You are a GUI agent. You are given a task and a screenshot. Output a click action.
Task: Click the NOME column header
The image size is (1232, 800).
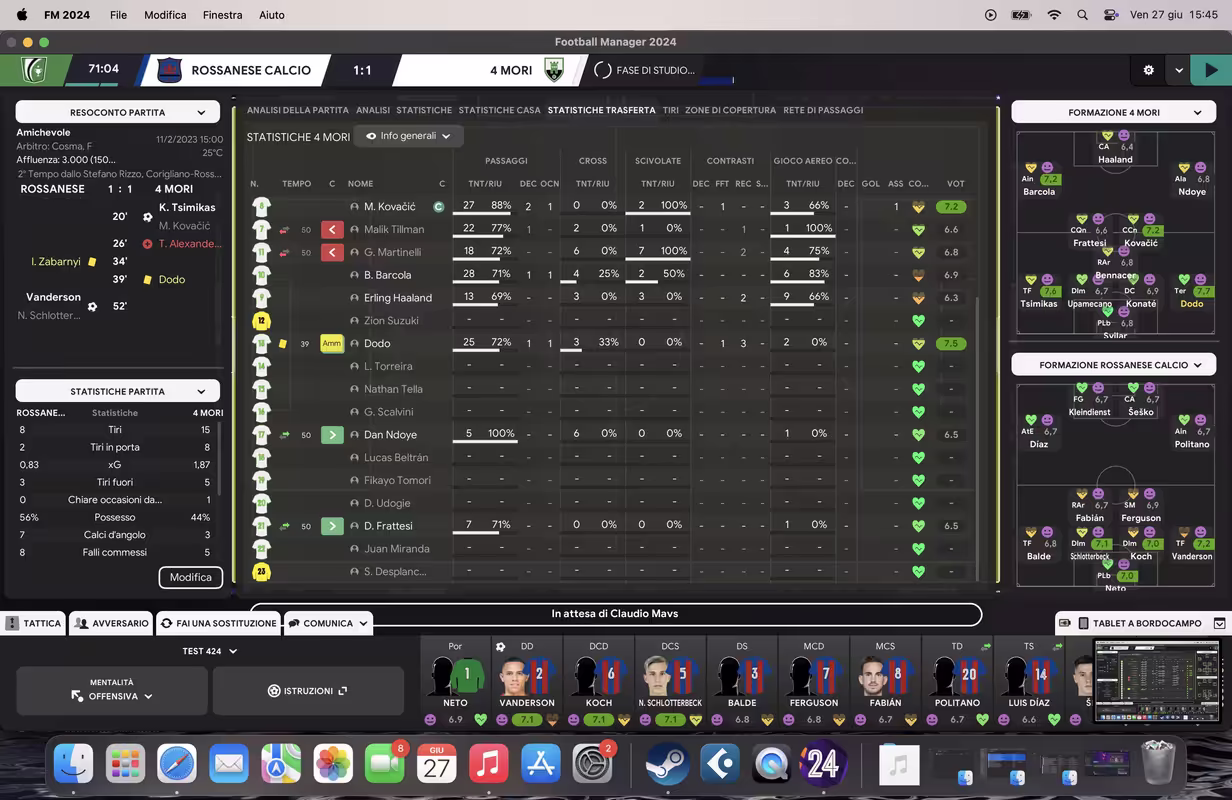(360, 184)
